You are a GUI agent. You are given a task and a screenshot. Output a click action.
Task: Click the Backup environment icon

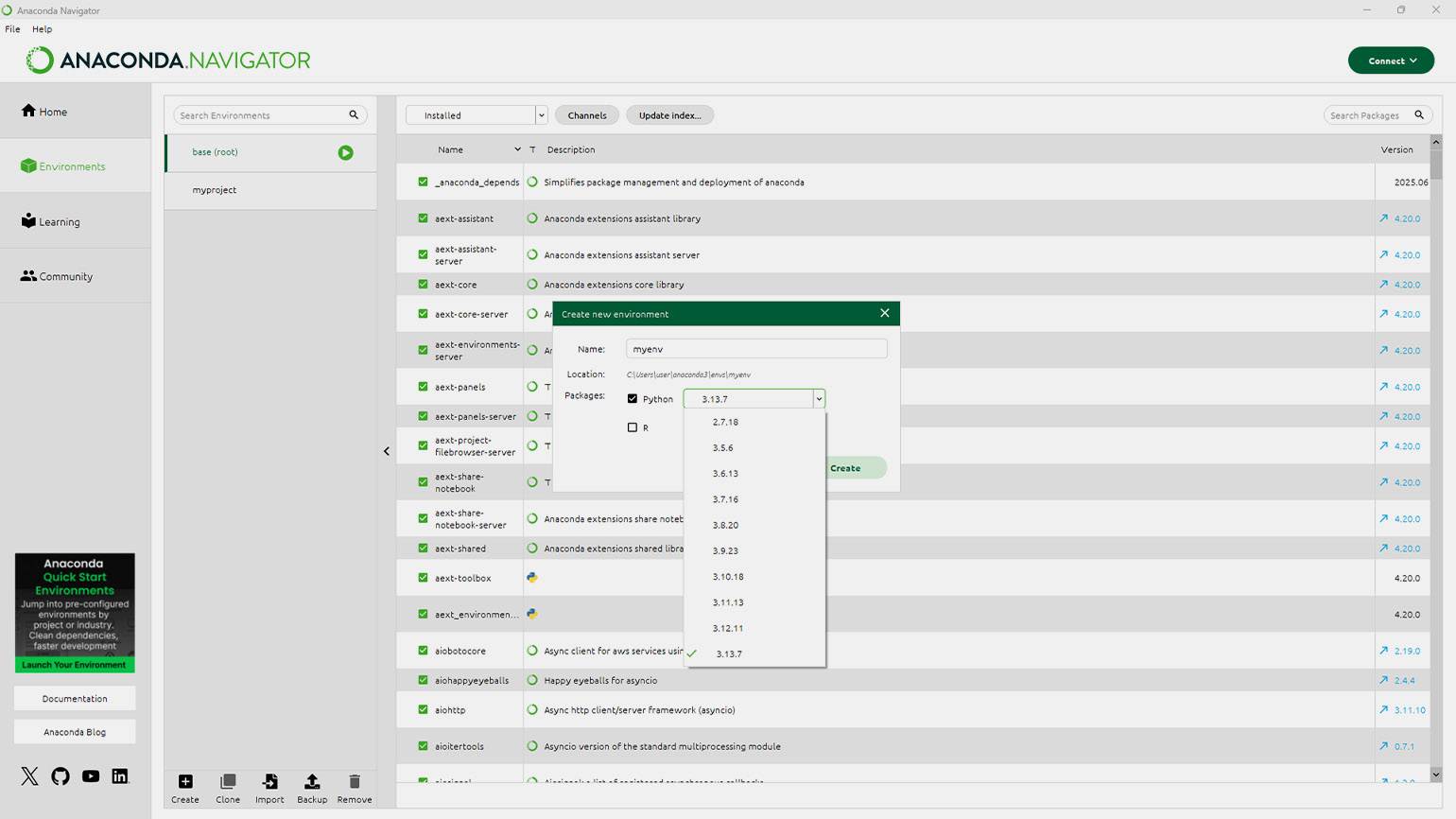[312, 782]
